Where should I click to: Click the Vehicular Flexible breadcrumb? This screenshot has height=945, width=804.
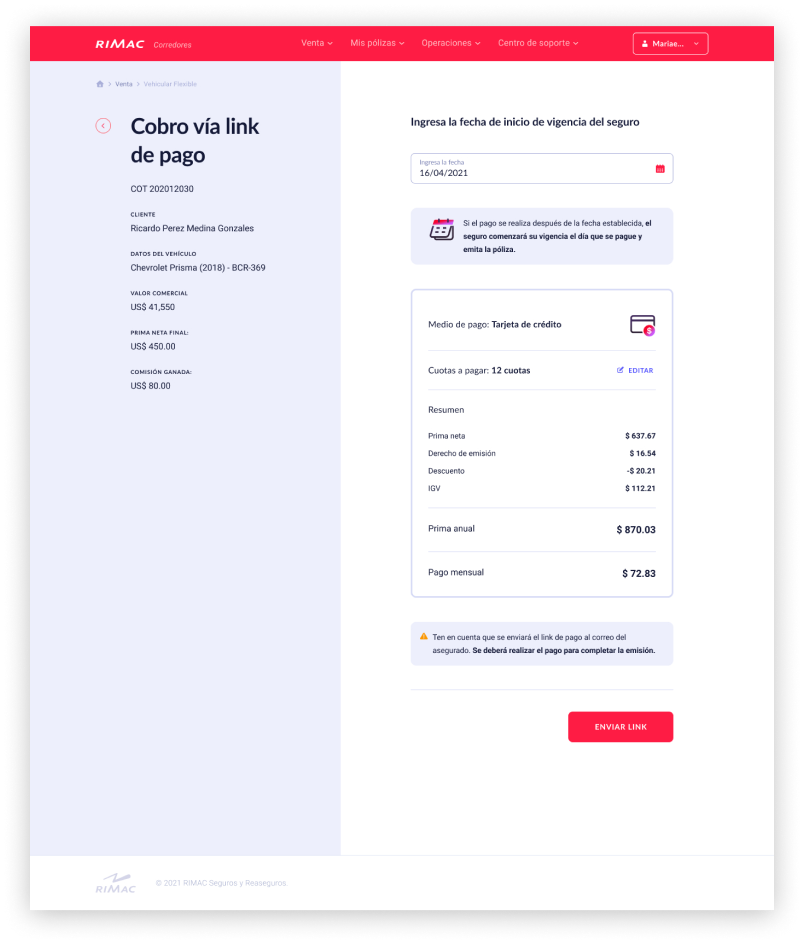[170, 84]
